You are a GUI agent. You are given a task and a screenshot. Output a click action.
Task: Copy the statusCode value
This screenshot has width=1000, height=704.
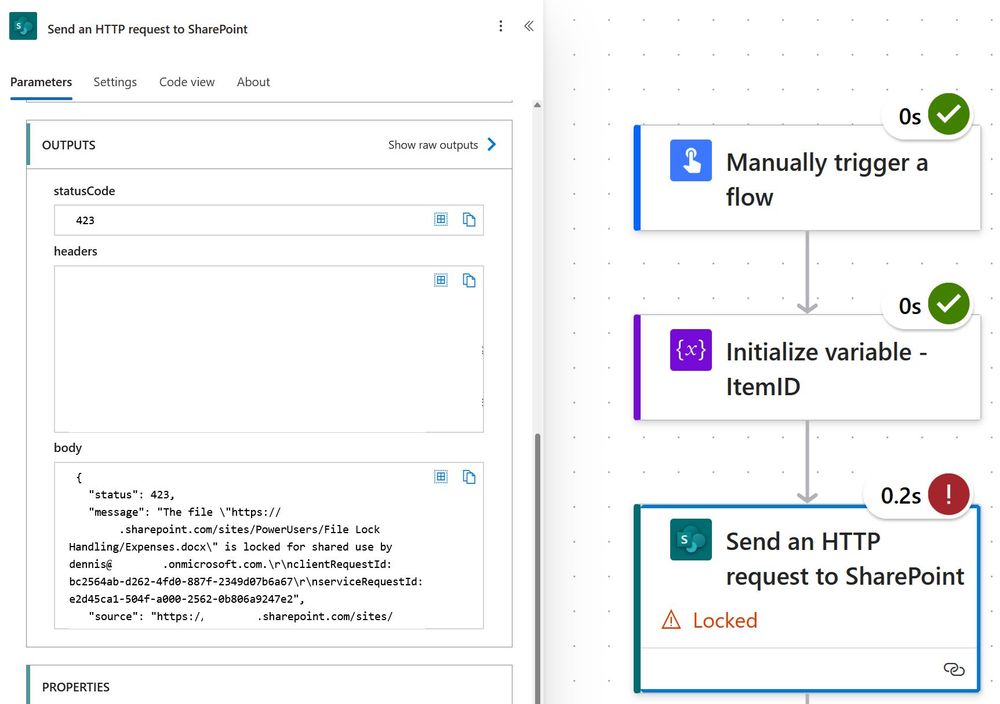[x=469, y=219]
